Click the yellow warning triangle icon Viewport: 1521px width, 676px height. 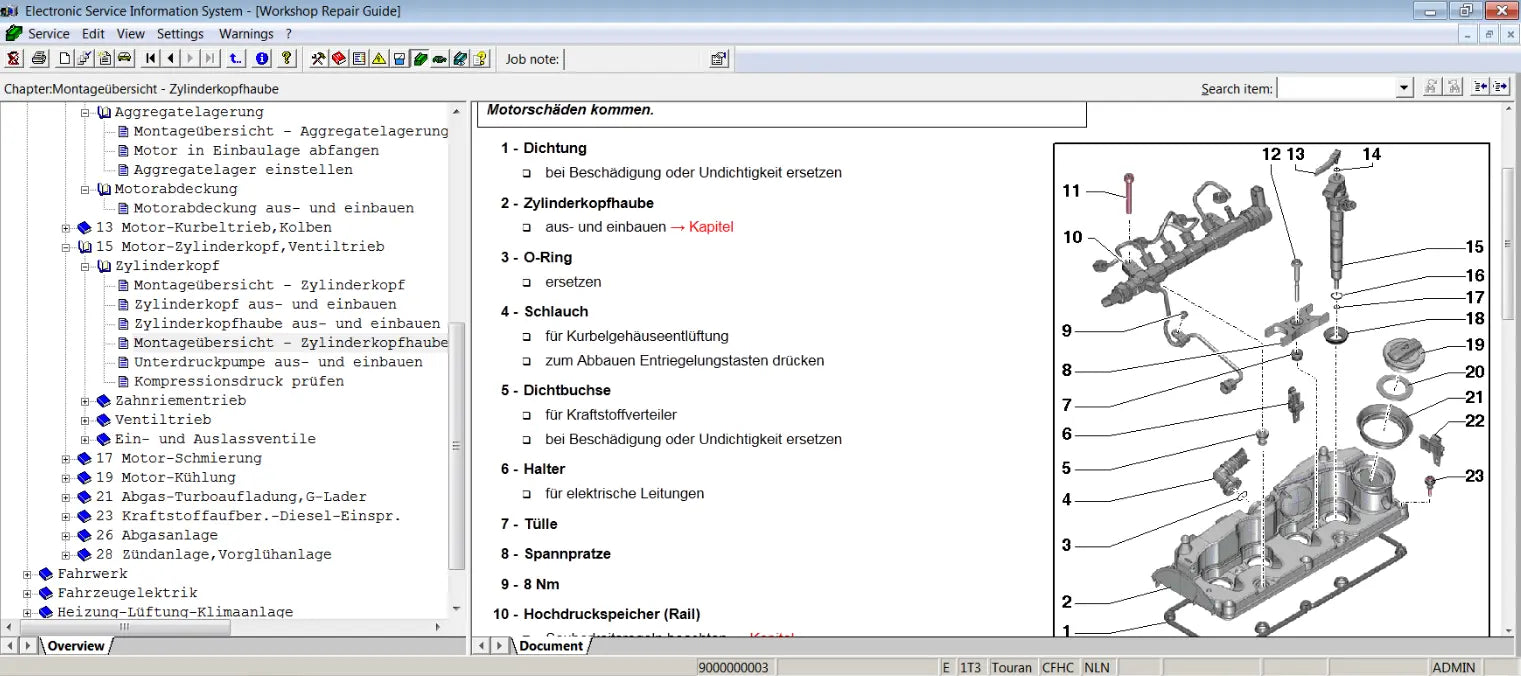pos(379,59)
